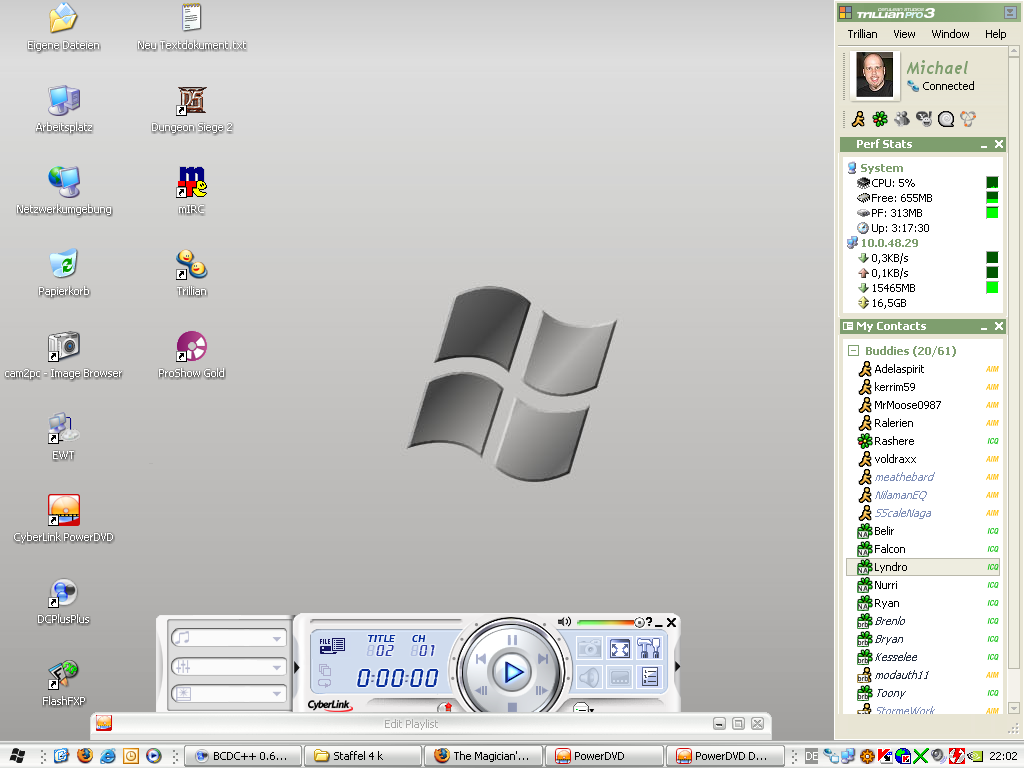
Task: Open the PowerDVD menu list icon
Action: pos(649,677)
